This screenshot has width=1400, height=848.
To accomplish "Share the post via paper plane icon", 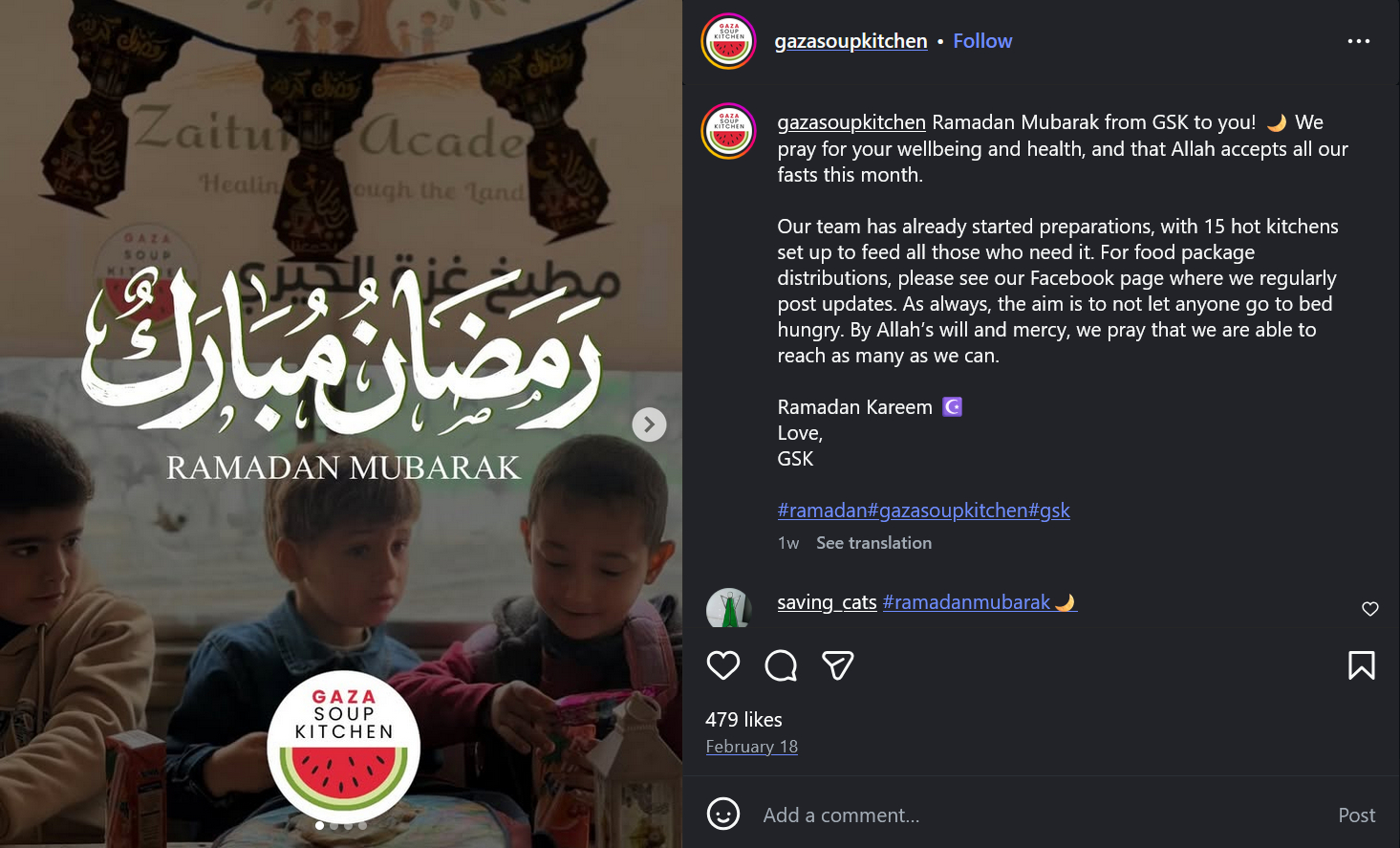I will (838, 665).
